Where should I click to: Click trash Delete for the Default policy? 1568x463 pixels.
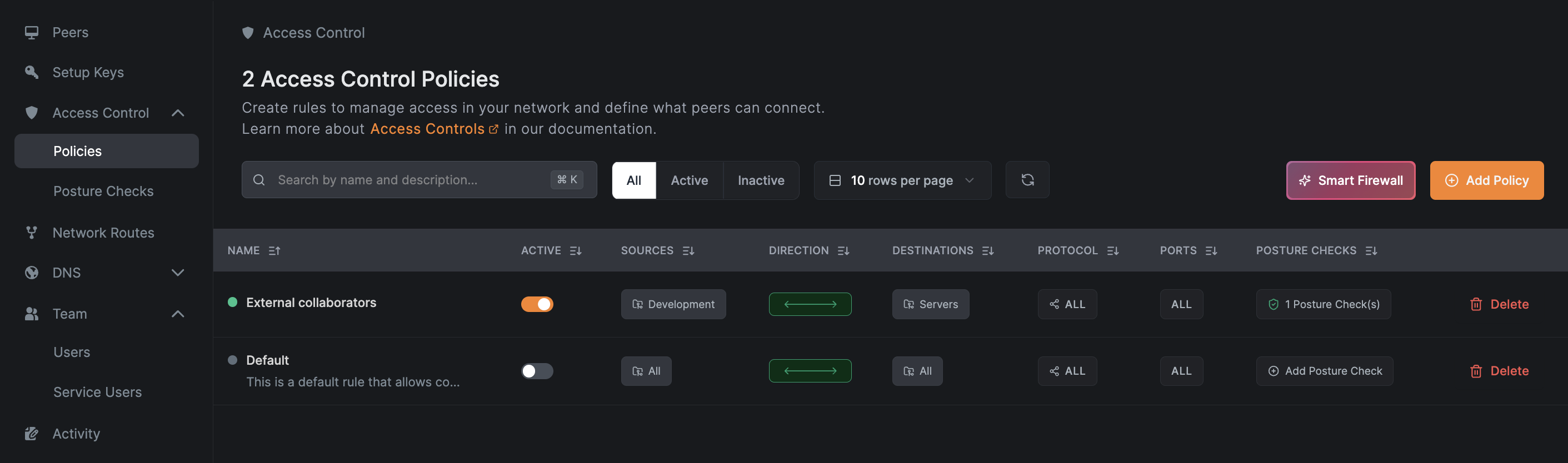point(1499,371)
